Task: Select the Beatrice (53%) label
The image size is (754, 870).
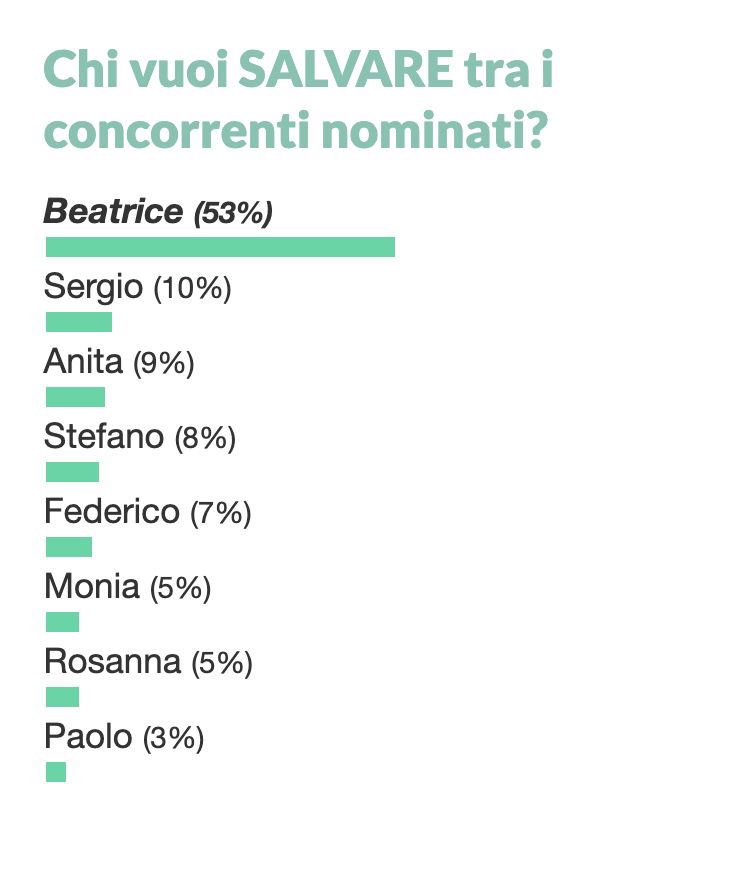Action: 158,212
